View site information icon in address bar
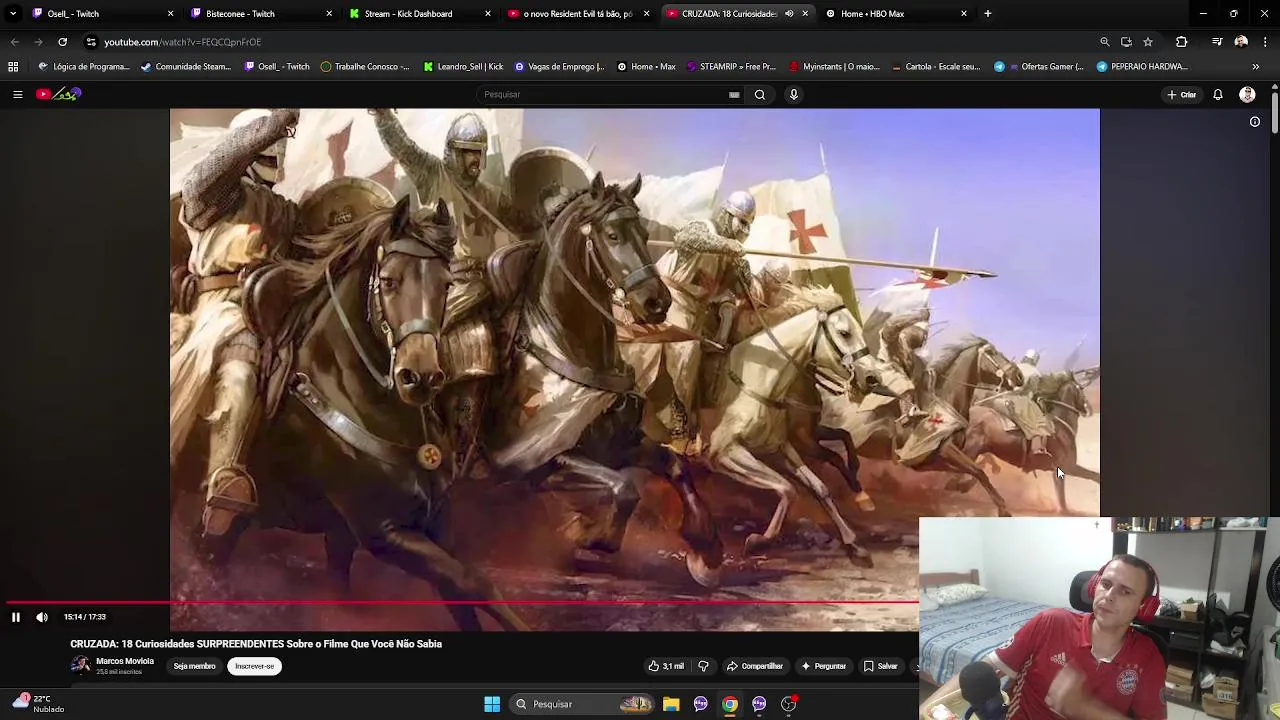The image size is (1280, 720). pos(91,42)
